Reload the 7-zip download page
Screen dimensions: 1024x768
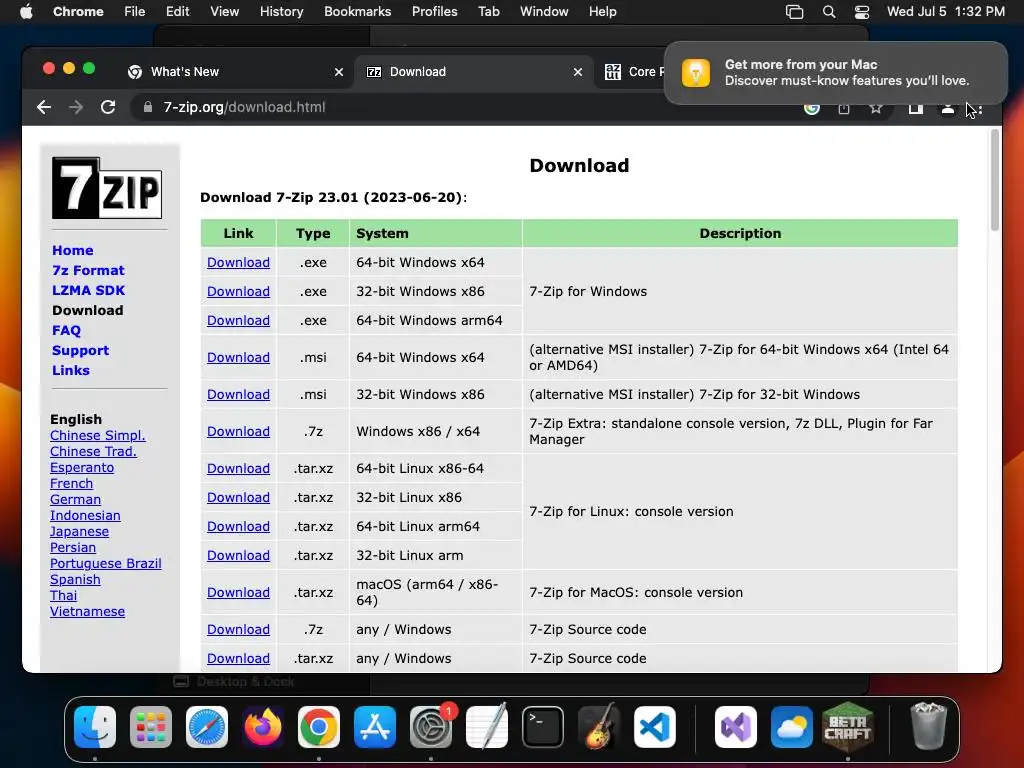[108, 107]
